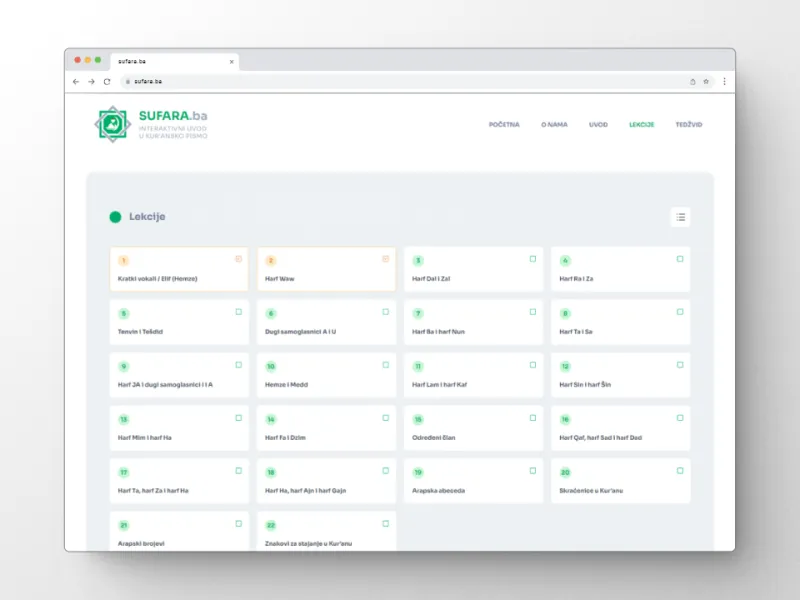Image resolution: width=800 pixels, height=600 pixels.
Task: Click the green dot beside Lekcije heading
Action: point(115,217)
